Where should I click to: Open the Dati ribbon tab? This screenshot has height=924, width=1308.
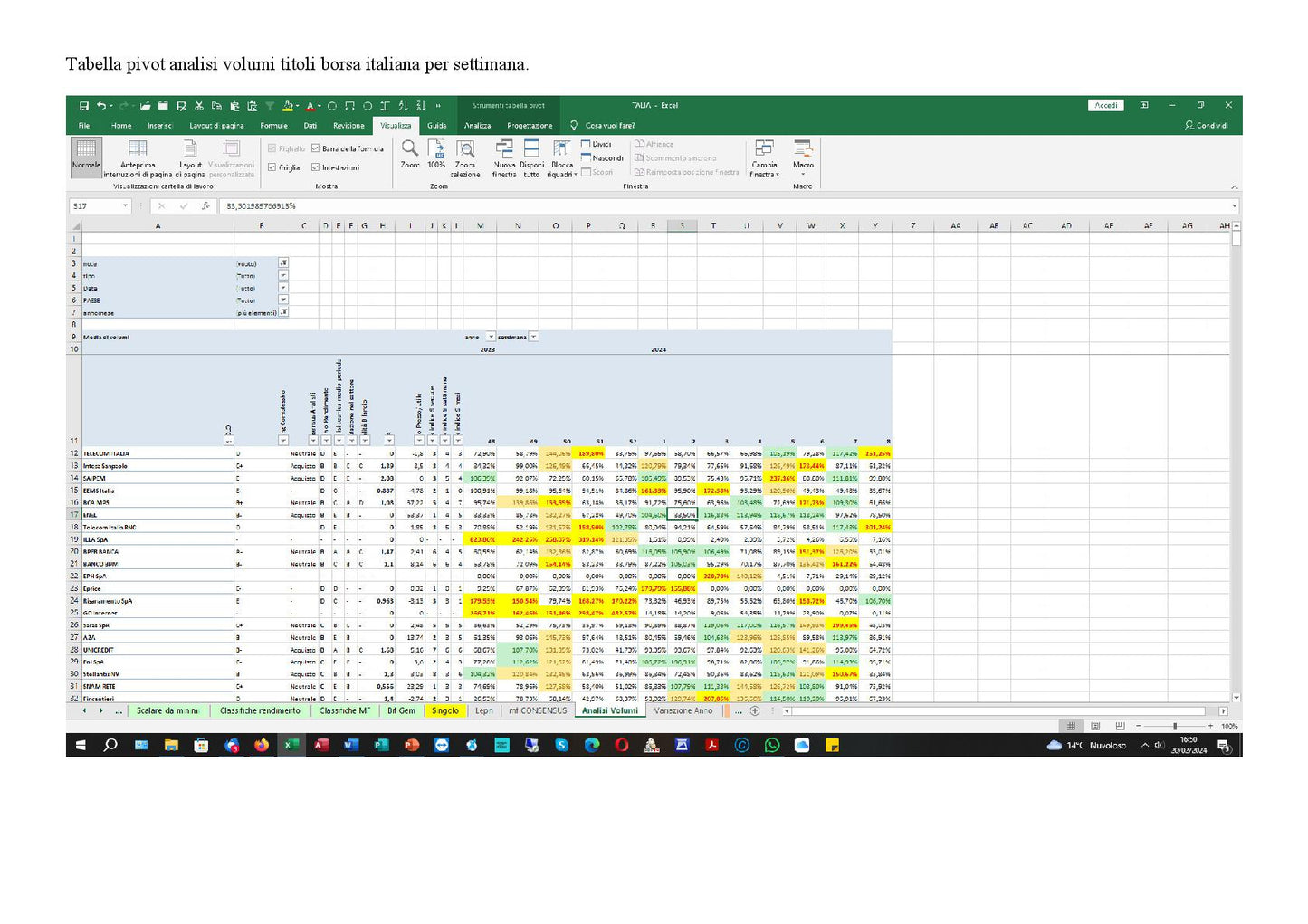click(310, 126)
